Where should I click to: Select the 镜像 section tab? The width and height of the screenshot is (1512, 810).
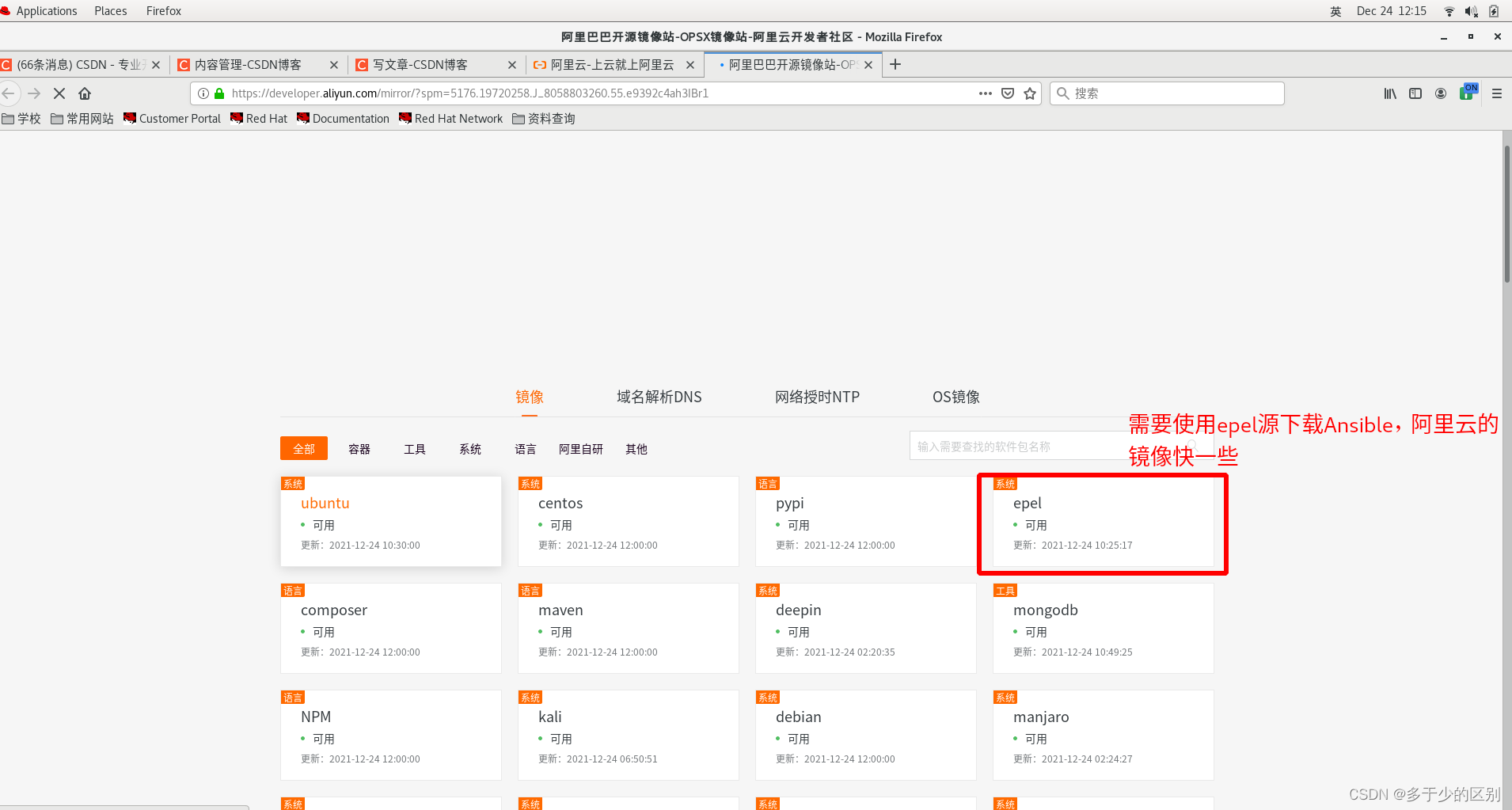[x=530, y=397]
